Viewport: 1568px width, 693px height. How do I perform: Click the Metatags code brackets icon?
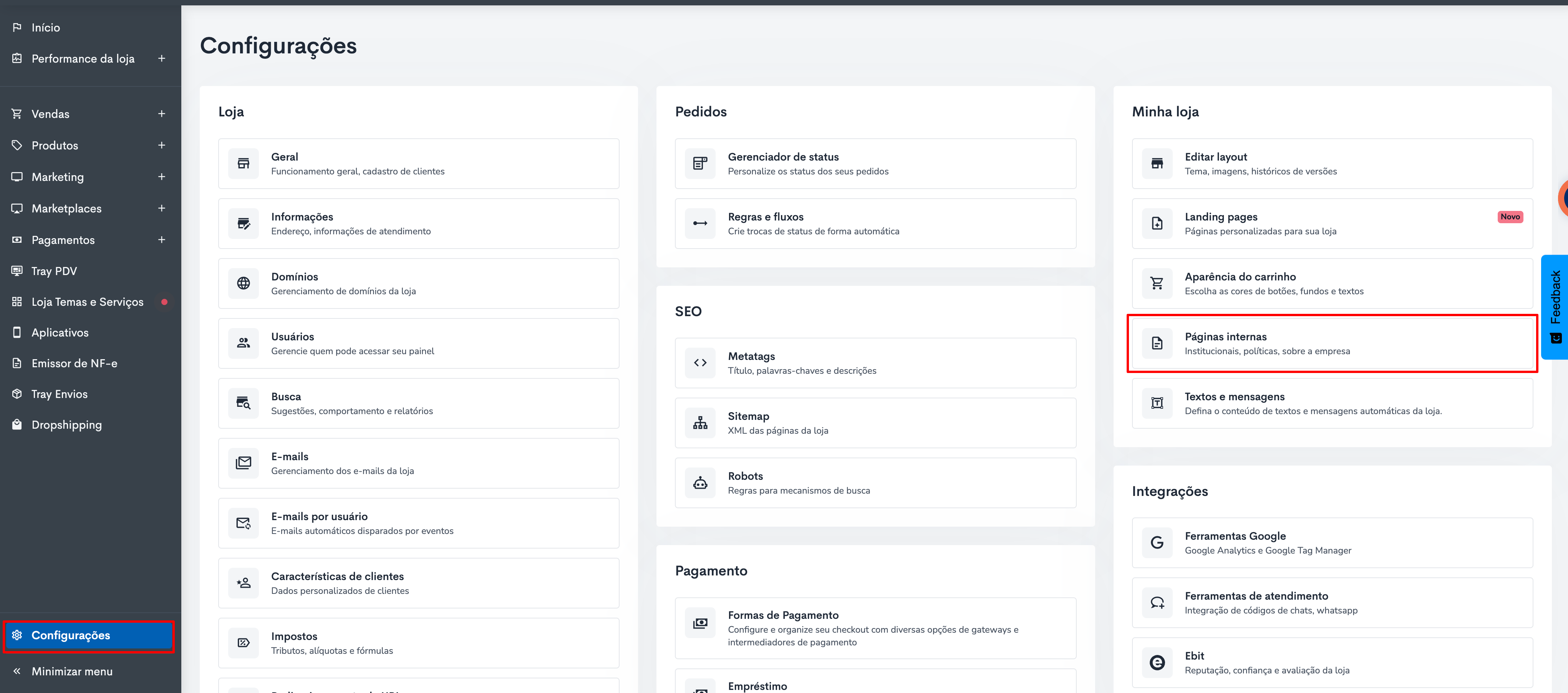(x=700, y=363)
